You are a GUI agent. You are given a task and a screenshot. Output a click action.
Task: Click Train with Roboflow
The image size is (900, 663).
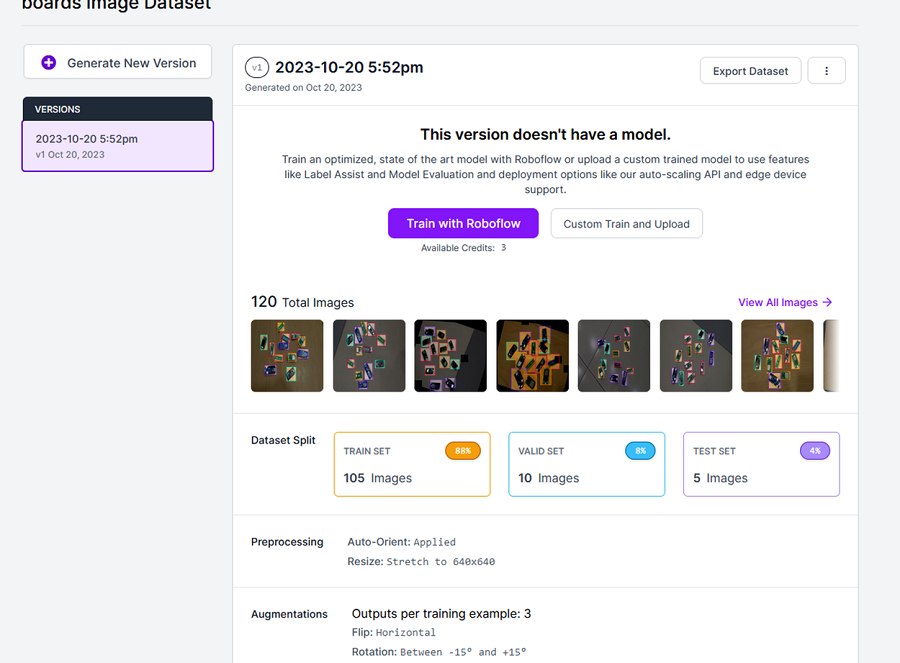coord(463,223)
